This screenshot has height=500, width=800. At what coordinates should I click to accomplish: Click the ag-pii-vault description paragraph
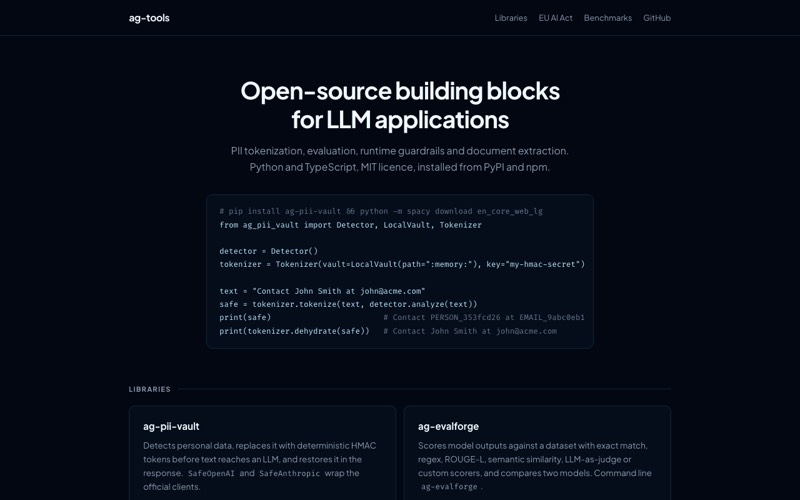pyautogui.click(x=260, y=466)
